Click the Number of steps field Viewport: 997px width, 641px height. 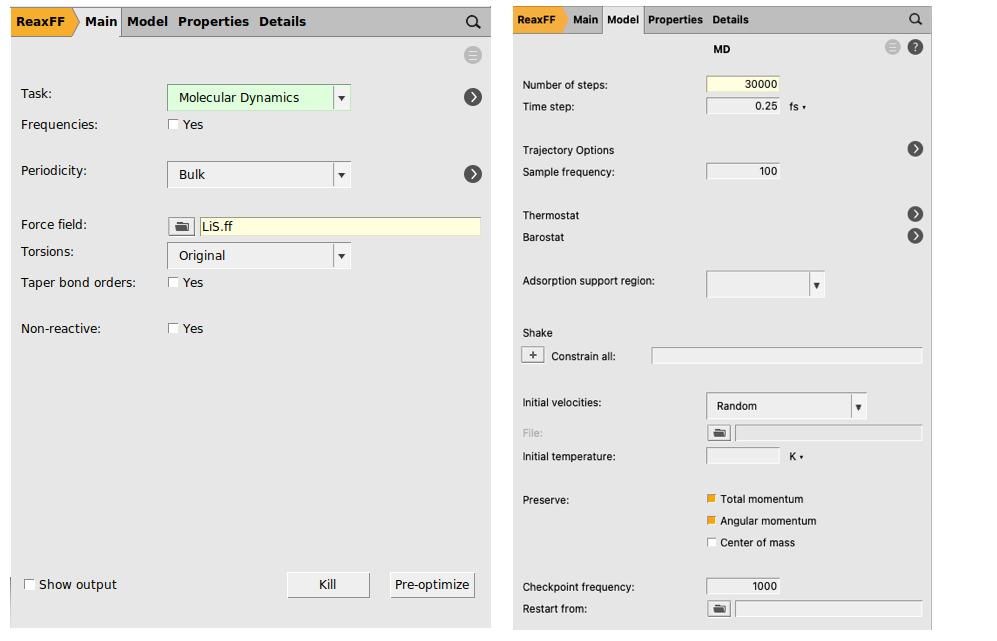(x=743, y=85)
